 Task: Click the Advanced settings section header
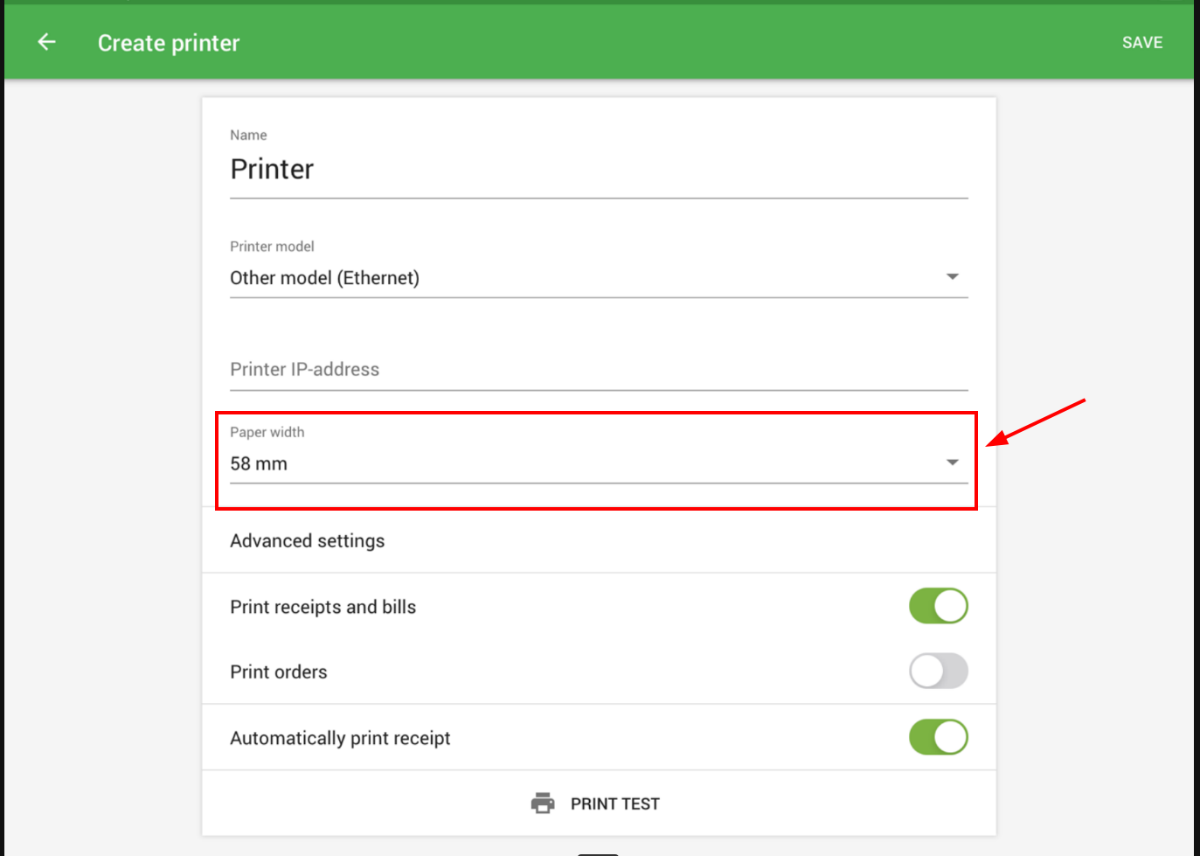pos(307,540)
